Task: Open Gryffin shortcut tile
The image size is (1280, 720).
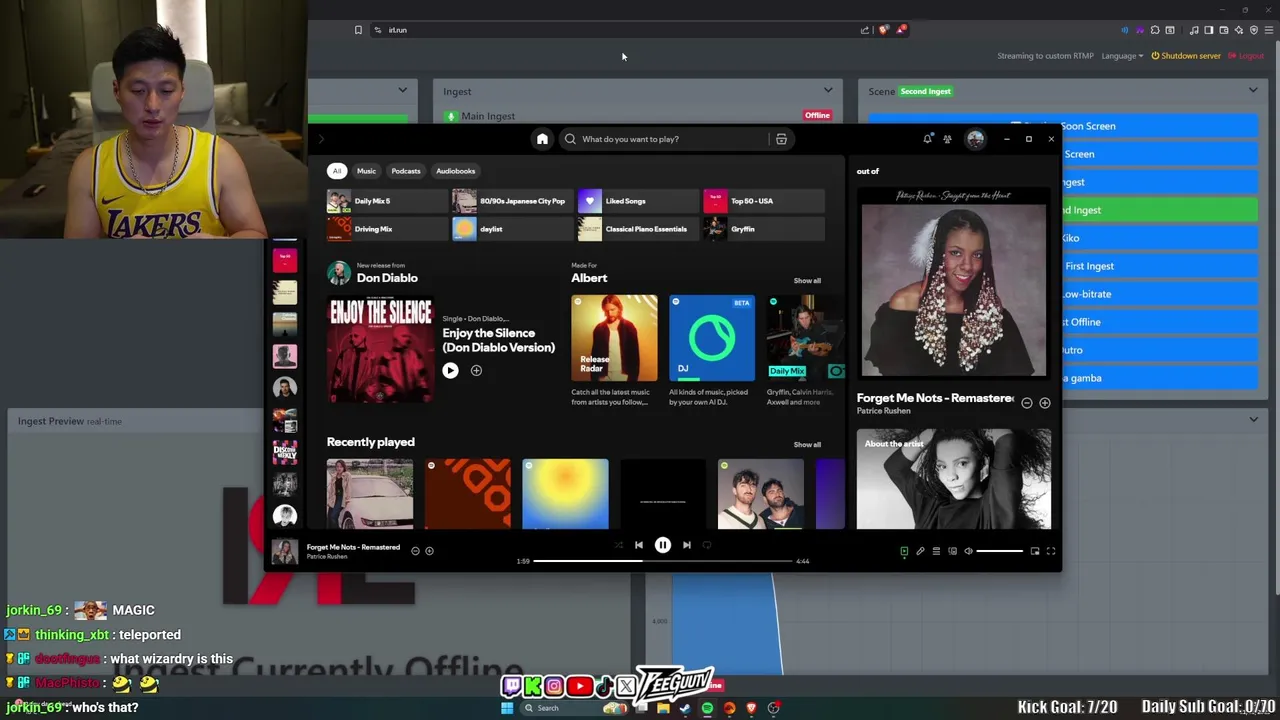Action: (763, 229)
